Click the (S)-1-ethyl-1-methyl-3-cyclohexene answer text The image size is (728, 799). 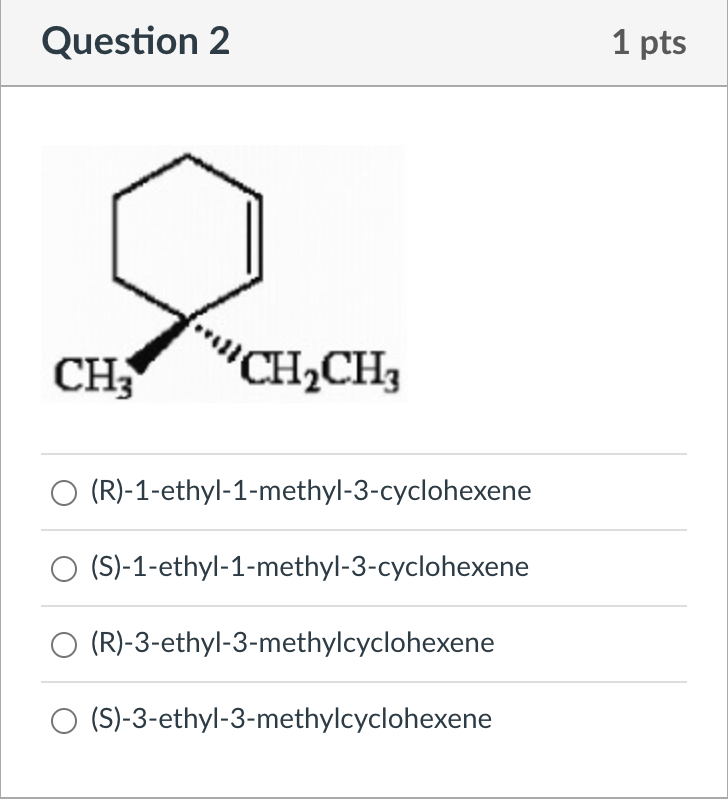(310, 567)
